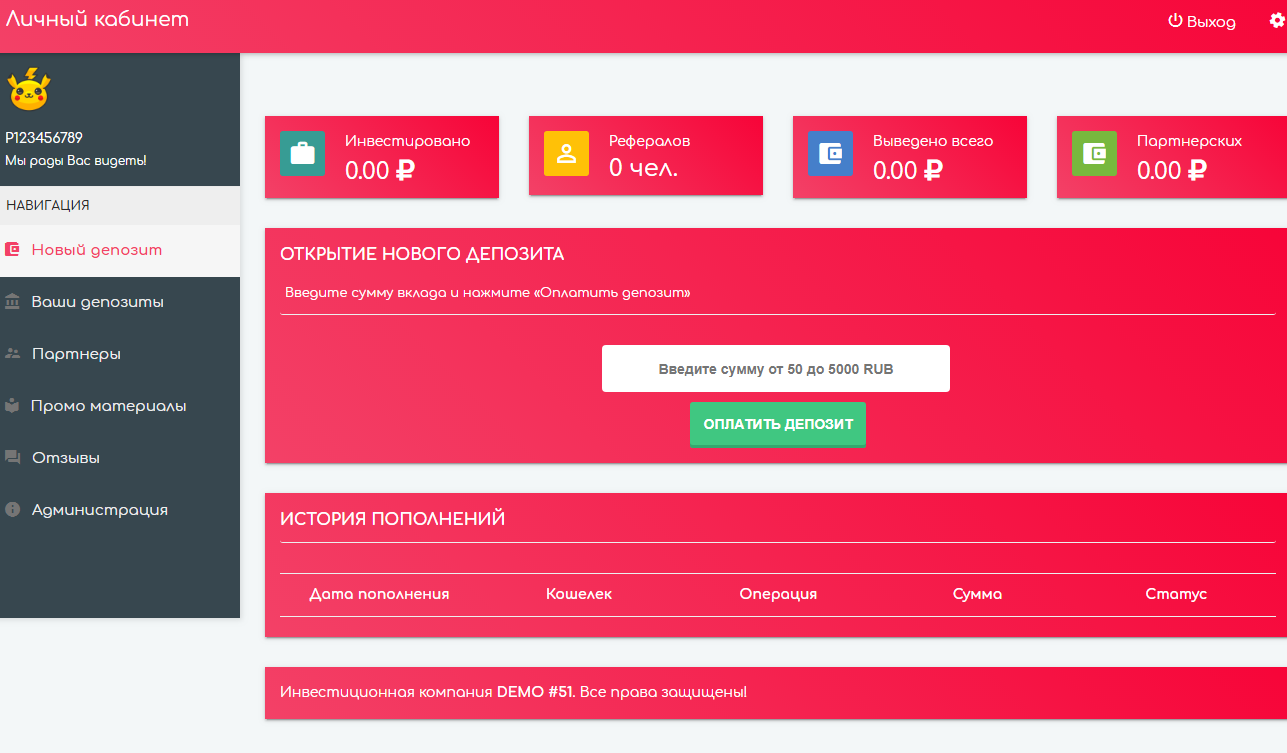The width and height of the screenshot is (1287, 753).
Task: Click the chat icon beside Отзывы
Action: click(12, 458)
